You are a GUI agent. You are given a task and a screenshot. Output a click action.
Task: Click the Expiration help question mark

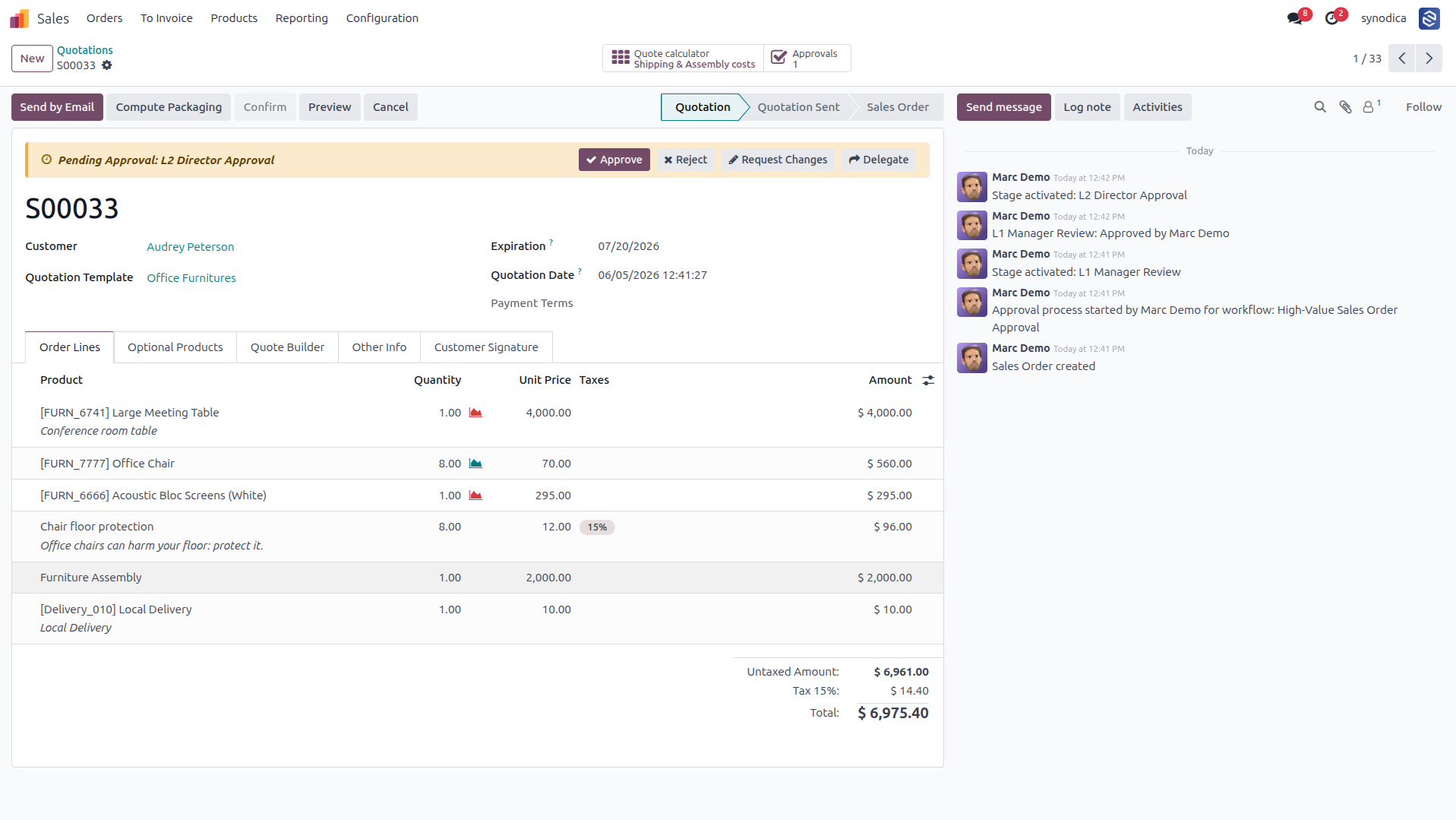(x=551, y=242)
